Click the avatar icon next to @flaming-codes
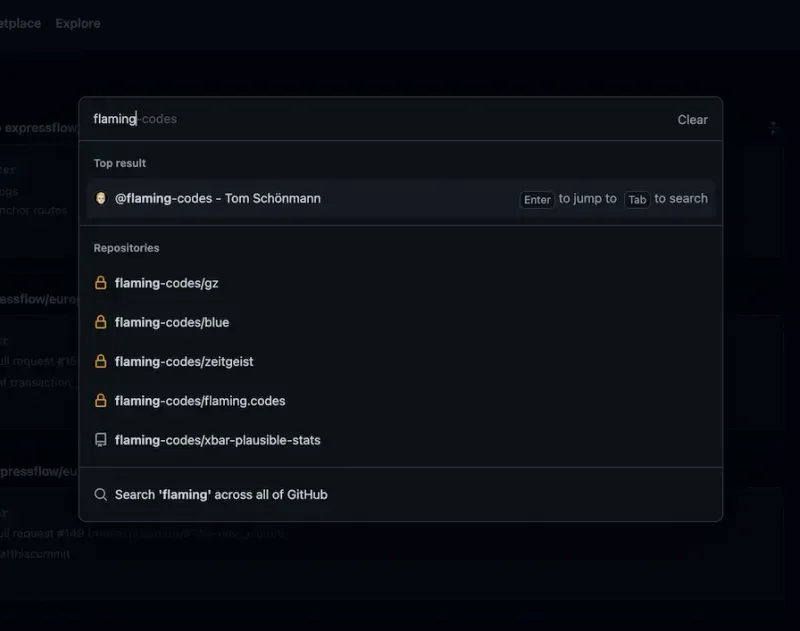800x631 pixels. tap(101, 198)
